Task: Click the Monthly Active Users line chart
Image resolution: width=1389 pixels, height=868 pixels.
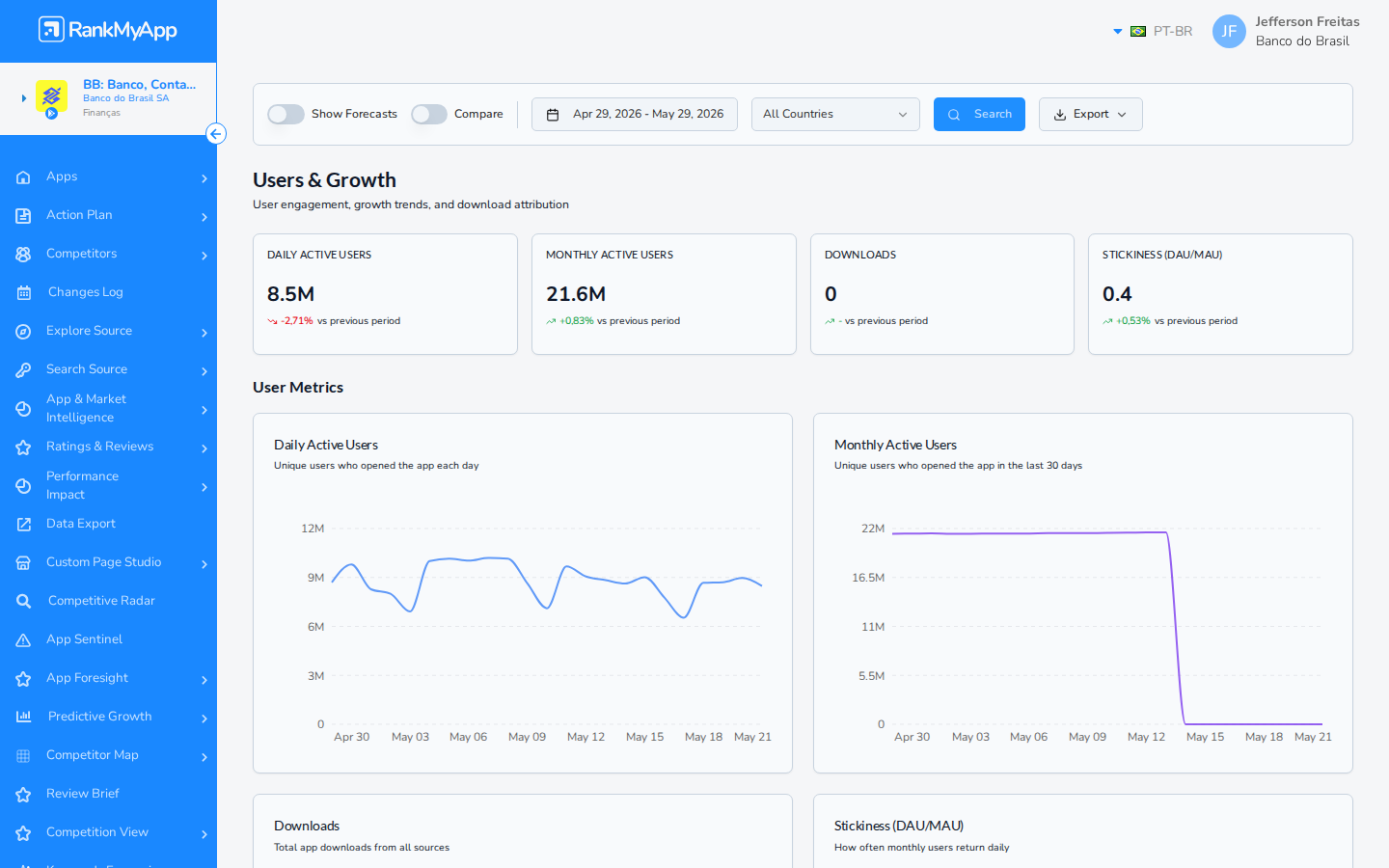Action: click(1107, 627)
